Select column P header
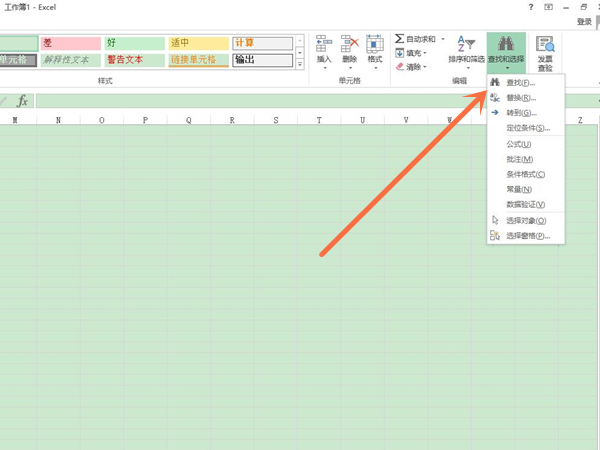The width and height of the screenshot is (600, 450). point(146,121)
